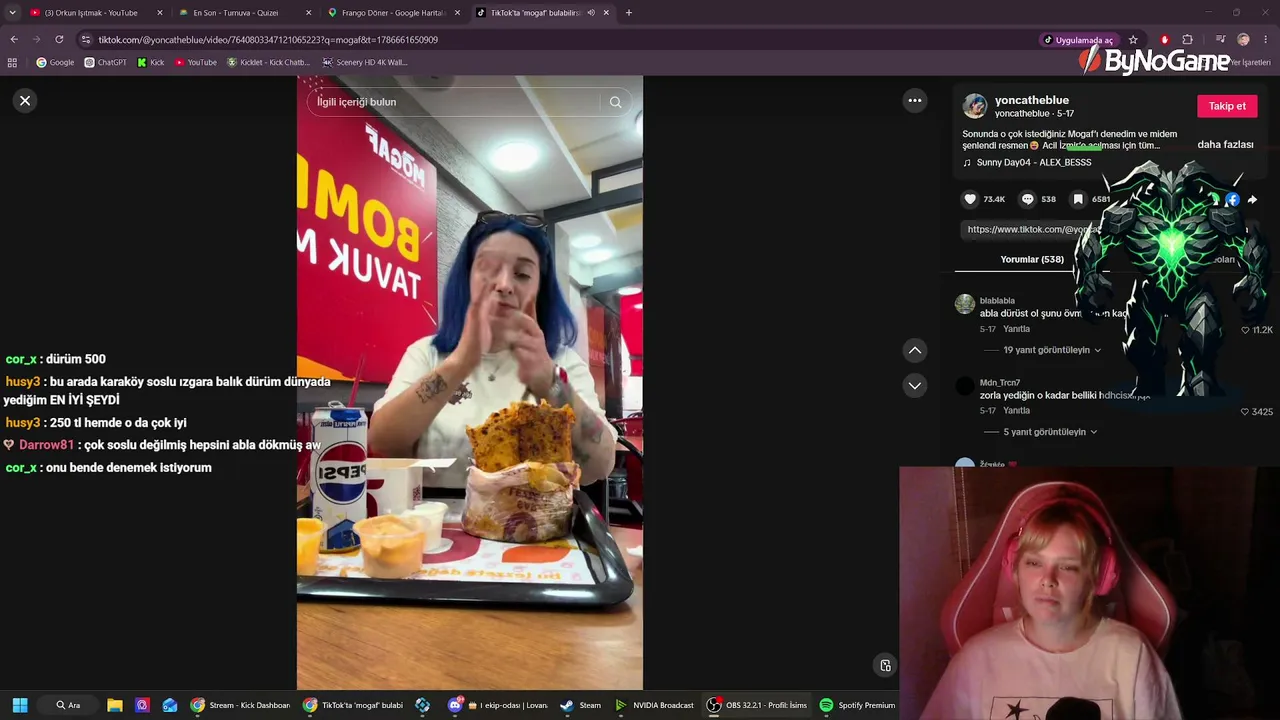Share the video to Facebook

point(1232,200)
